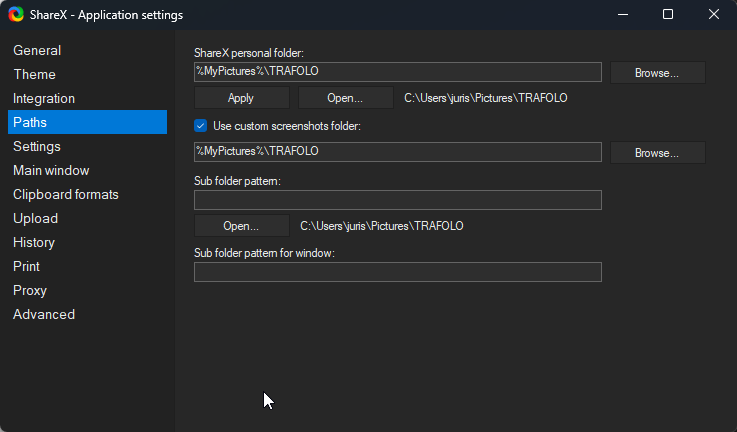Click the 'Sub folder pattern for window:' label
This screenshot has width=737, height=432.
(264, 253)
